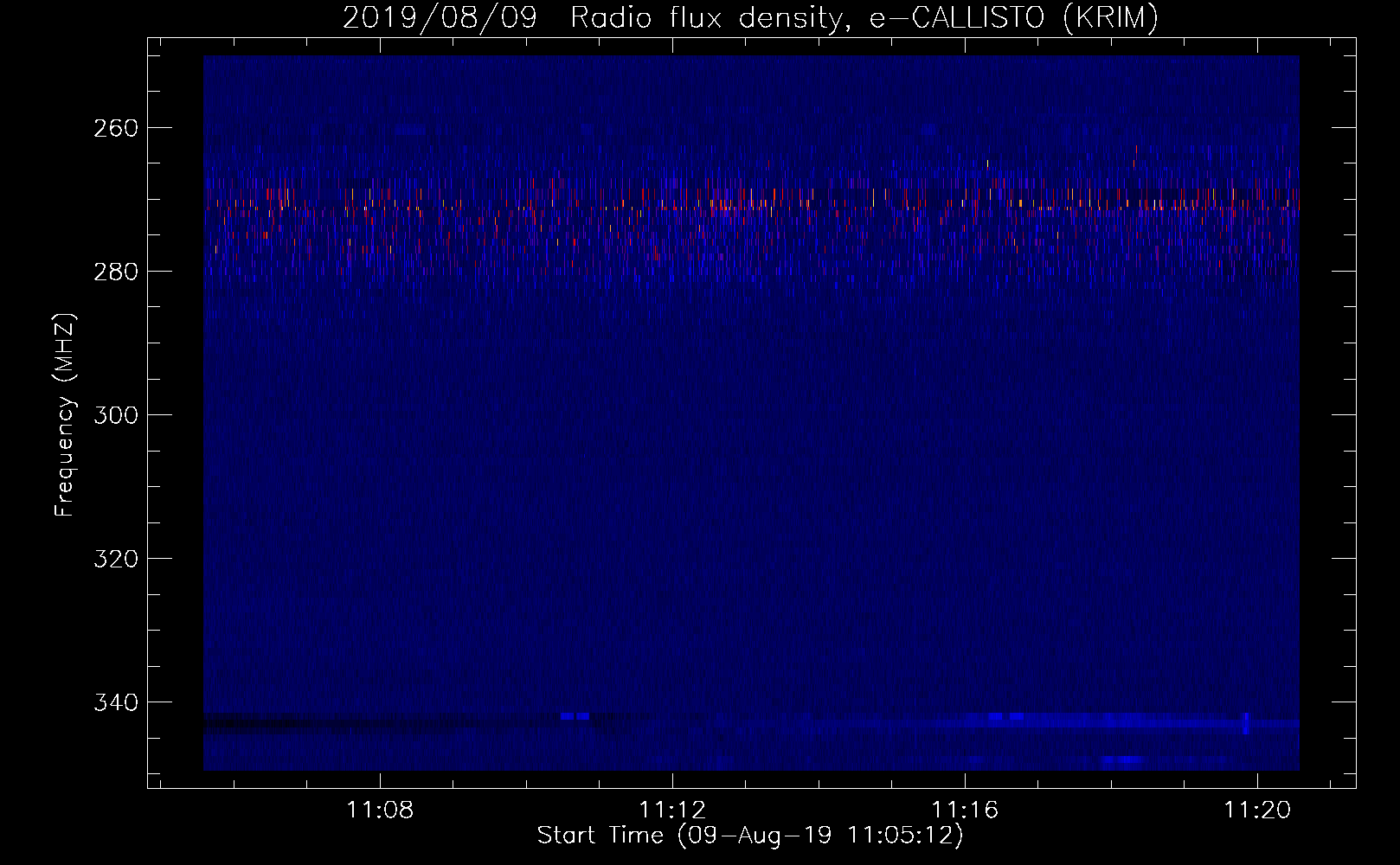This screenshot has width=1400, height=865.
Task: Click the 280 frequency tick label
Action: pyautogui.click(x=115, y=272)
